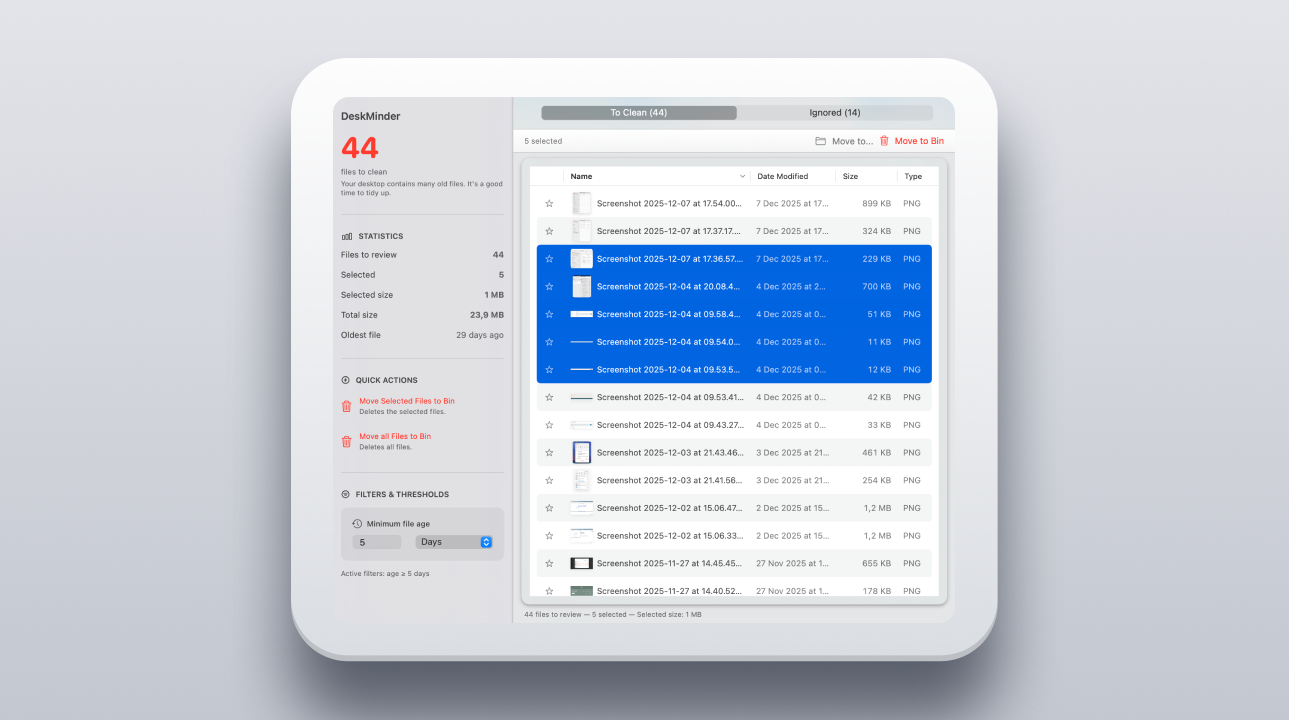Click the clock icon beside Minimum file age
Viewport: 1289px width, 720px height.
(357, 523)
